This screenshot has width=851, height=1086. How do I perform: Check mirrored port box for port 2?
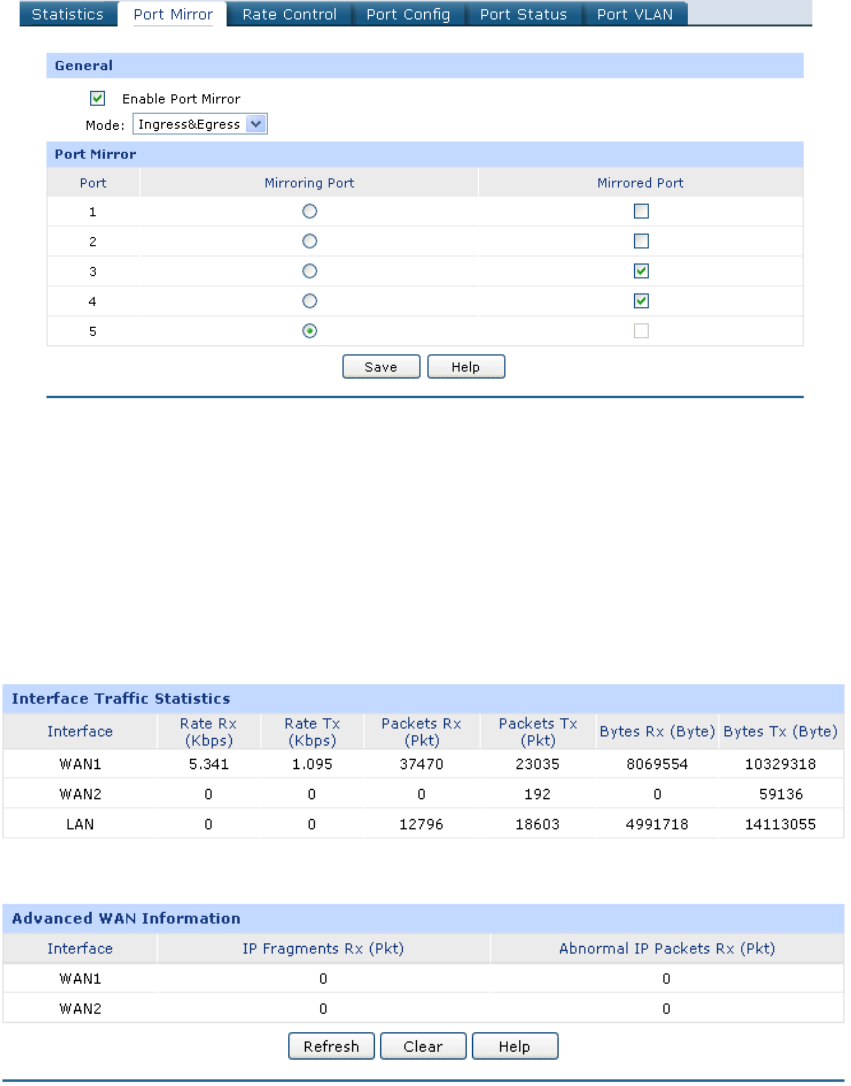coord(641,241)
